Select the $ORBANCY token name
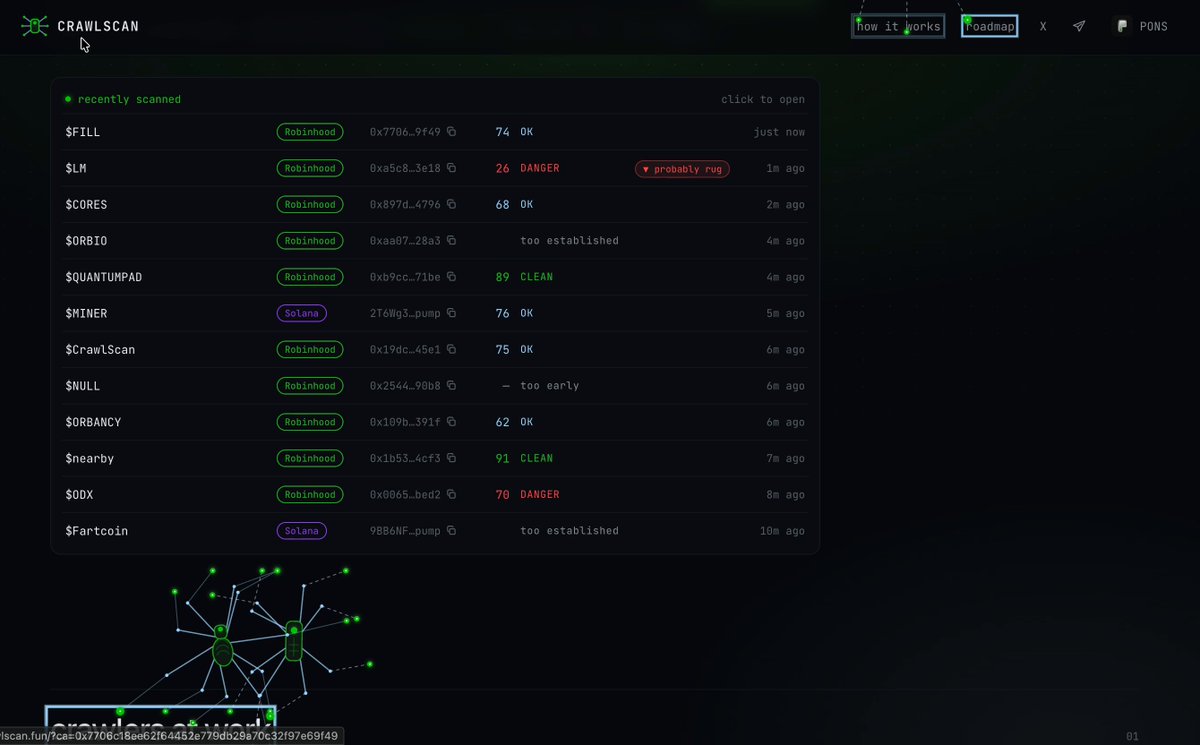The image size is (1200, 745). pyautogui.click(x=93, y=422)
